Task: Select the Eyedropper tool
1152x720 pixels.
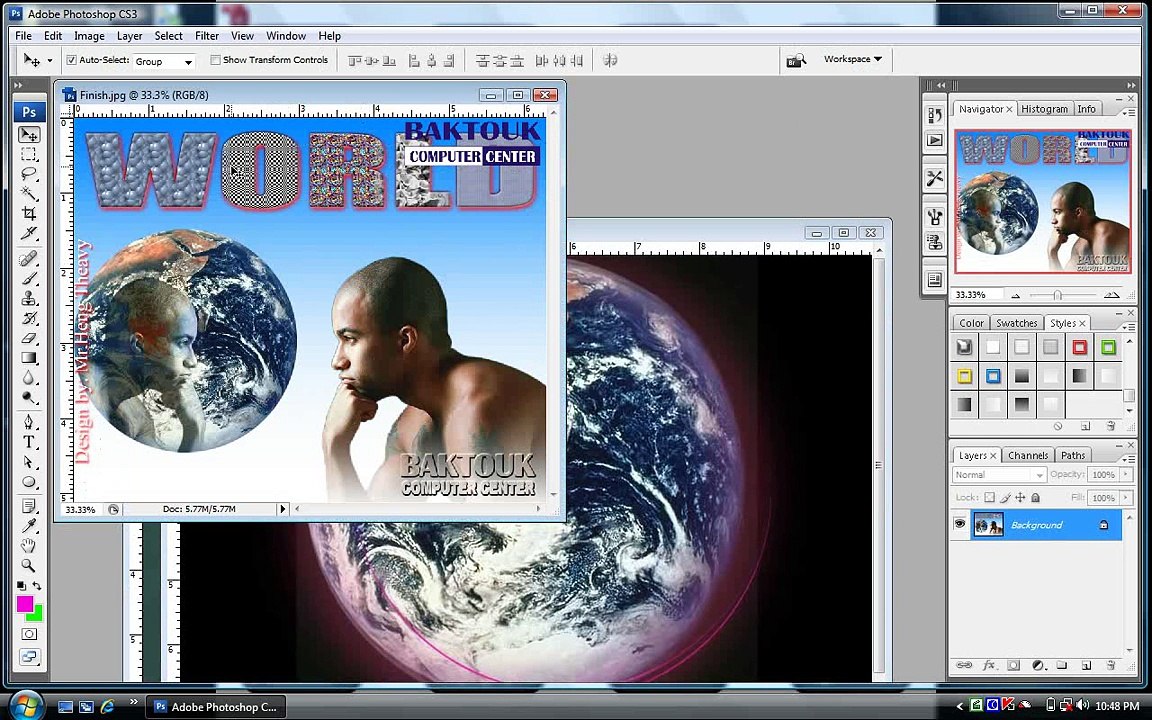Action: [29, 526]
